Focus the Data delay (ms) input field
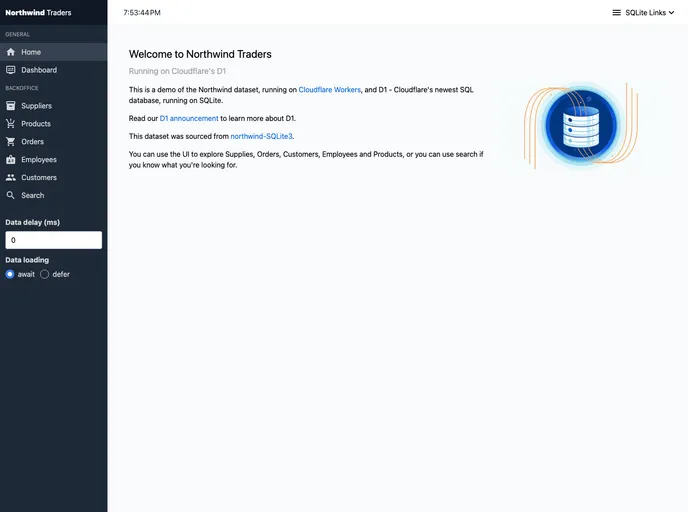688x512 pixels. (54, 240)
